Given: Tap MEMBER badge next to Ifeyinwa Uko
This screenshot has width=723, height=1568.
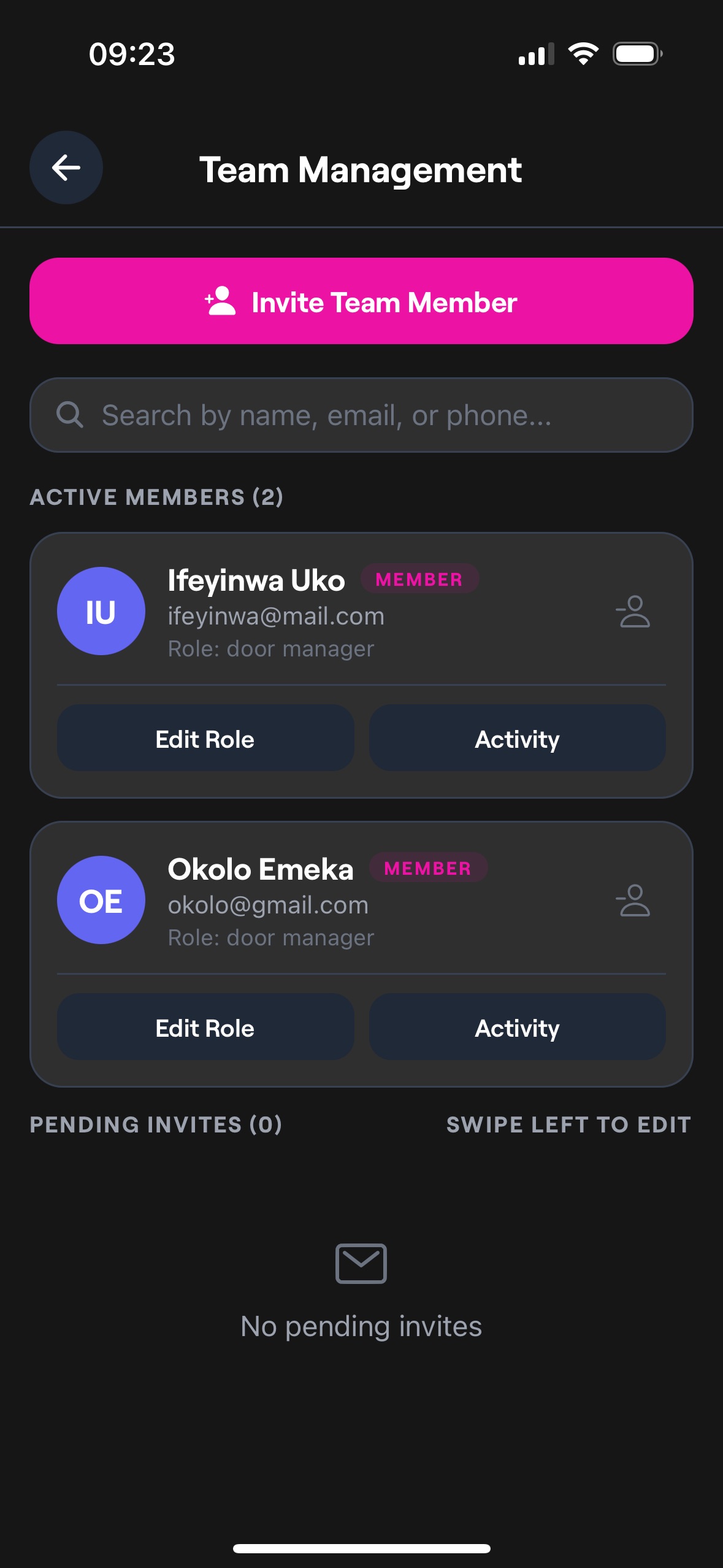Looking at the screenshot, I should [x=419, y=579].
